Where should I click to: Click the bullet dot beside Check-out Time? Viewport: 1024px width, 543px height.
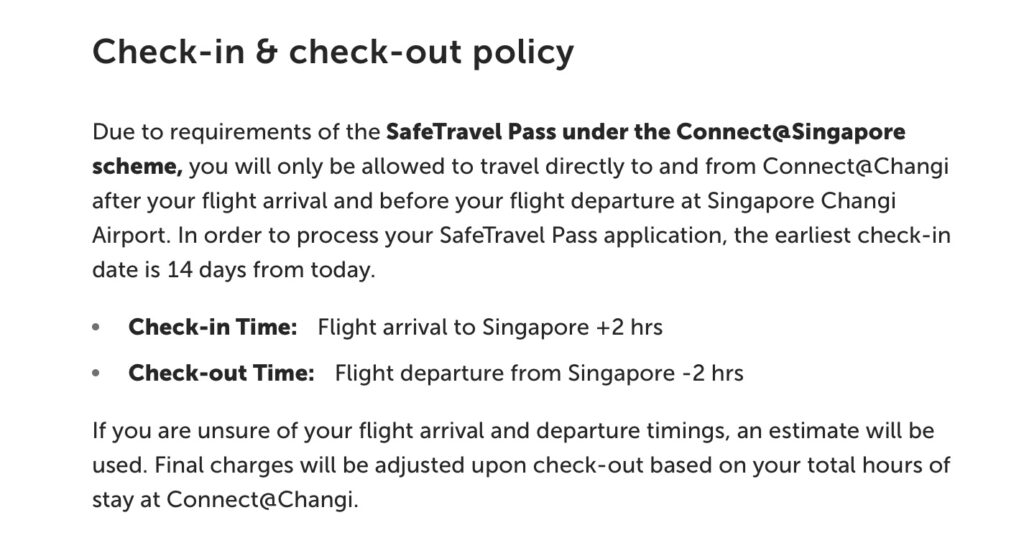point(96,374)
